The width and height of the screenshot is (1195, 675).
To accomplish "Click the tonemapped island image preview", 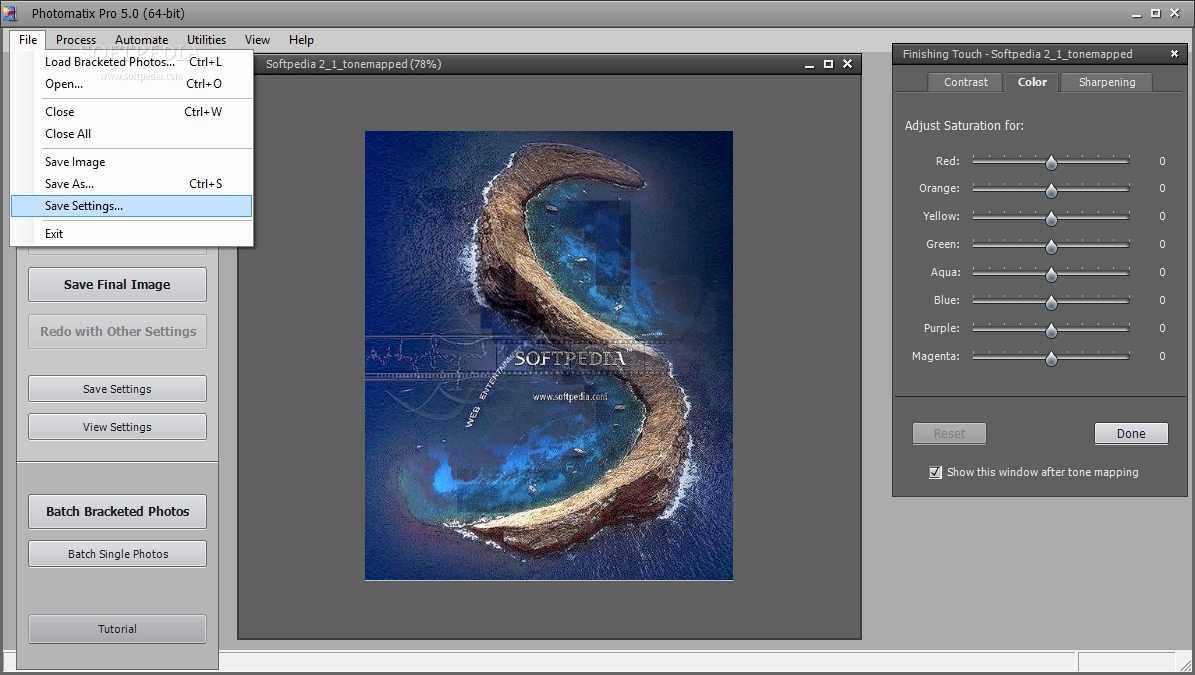I will pyautogui.click(x=549, y=356).
